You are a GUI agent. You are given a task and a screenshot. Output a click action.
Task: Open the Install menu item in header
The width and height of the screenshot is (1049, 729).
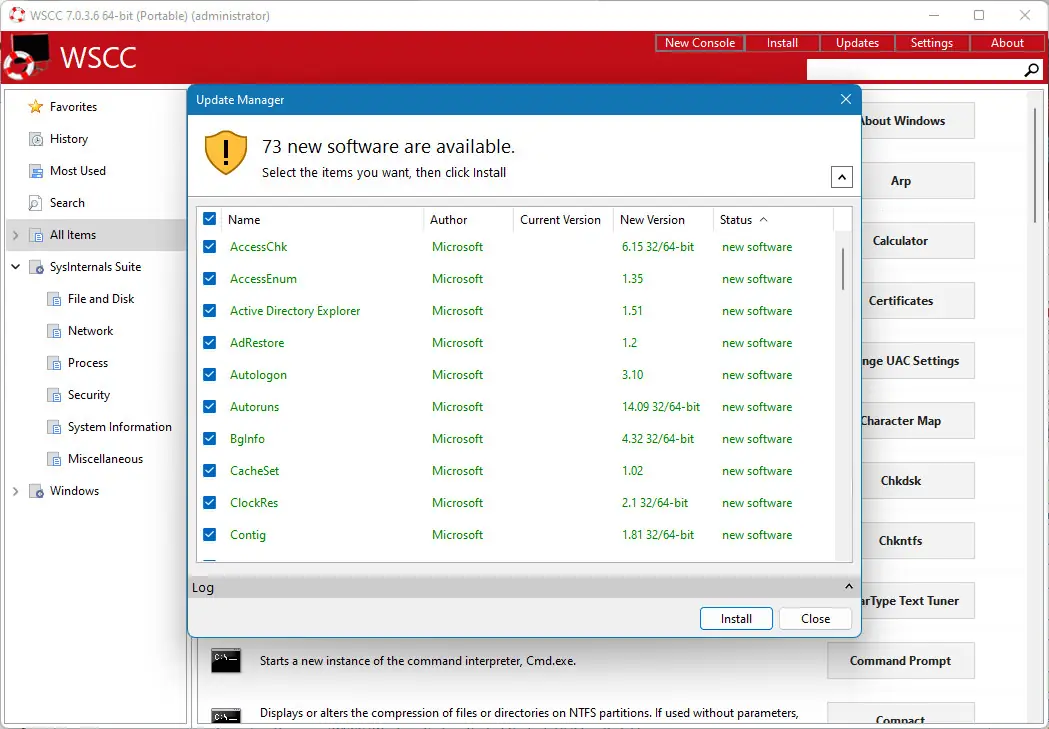[x=782, y=43]
